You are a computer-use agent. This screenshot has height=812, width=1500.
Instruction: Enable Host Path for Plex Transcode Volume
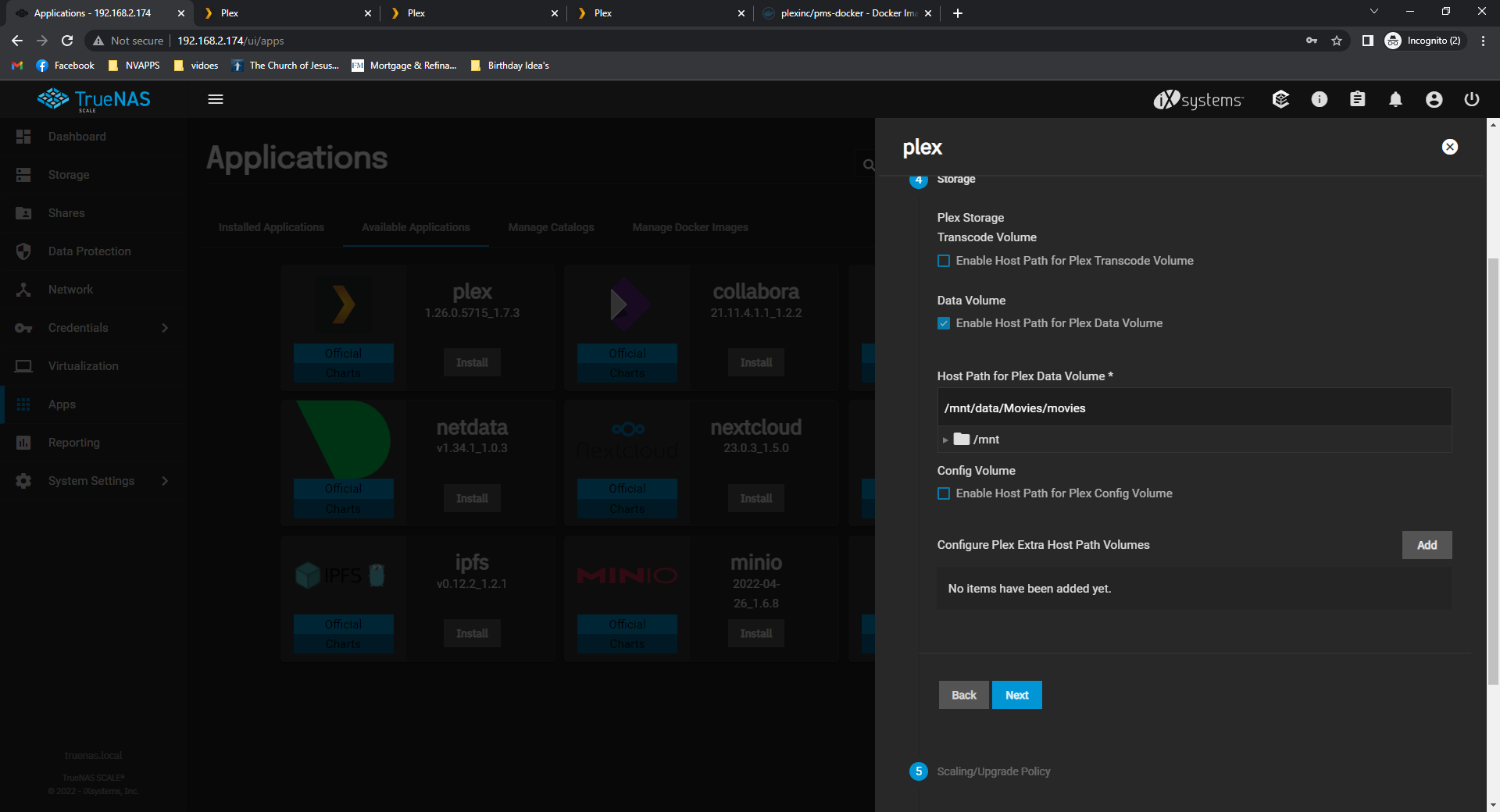(944, 261)
